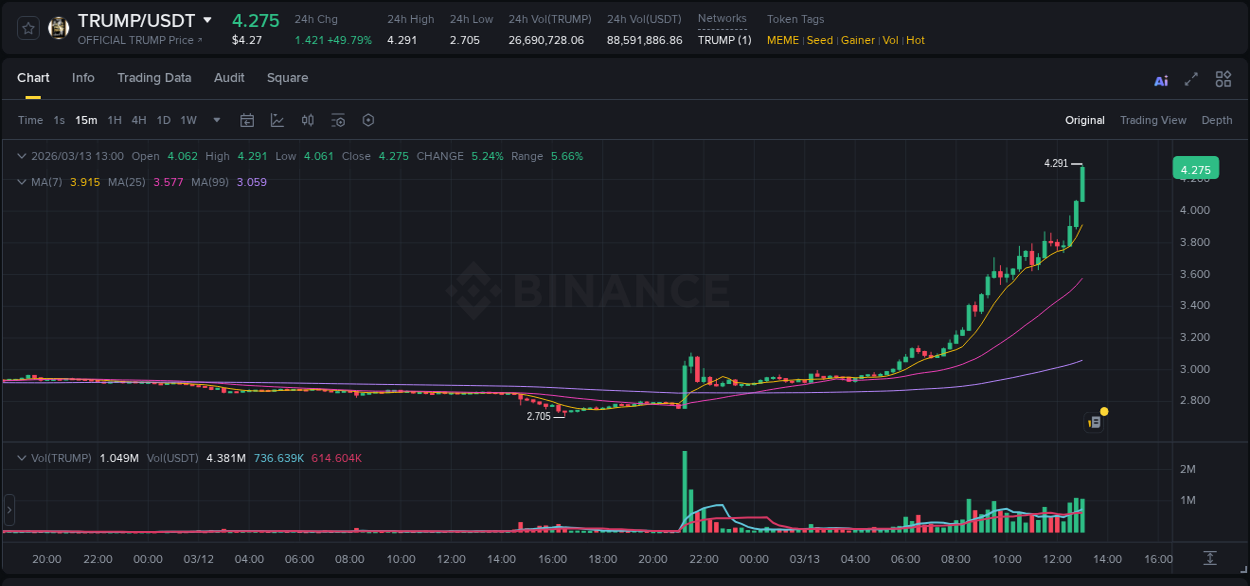
Task: Collapse the MA indicator row
Action: [x=22, y=182]
